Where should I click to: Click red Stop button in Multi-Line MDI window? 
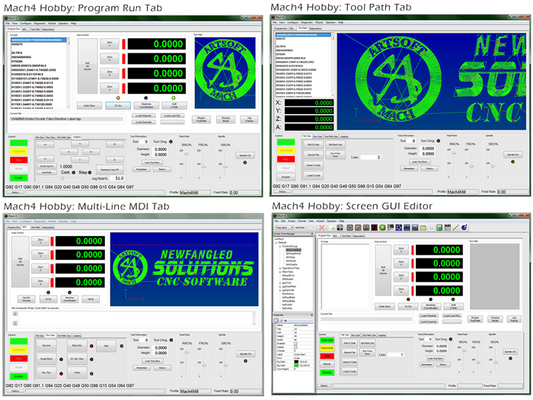(x=19, y=359)
